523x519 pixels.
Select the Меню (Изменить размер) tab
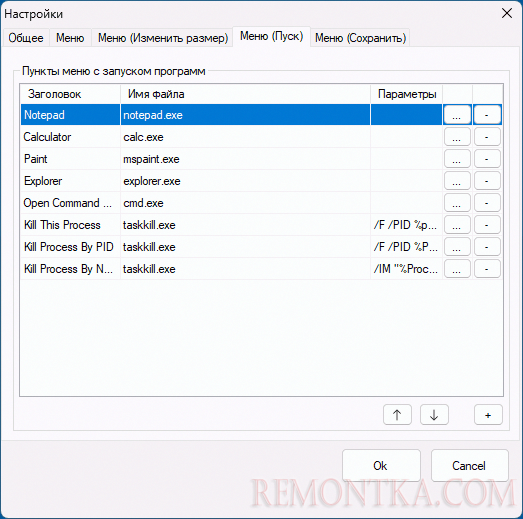[x=163, y=38]
